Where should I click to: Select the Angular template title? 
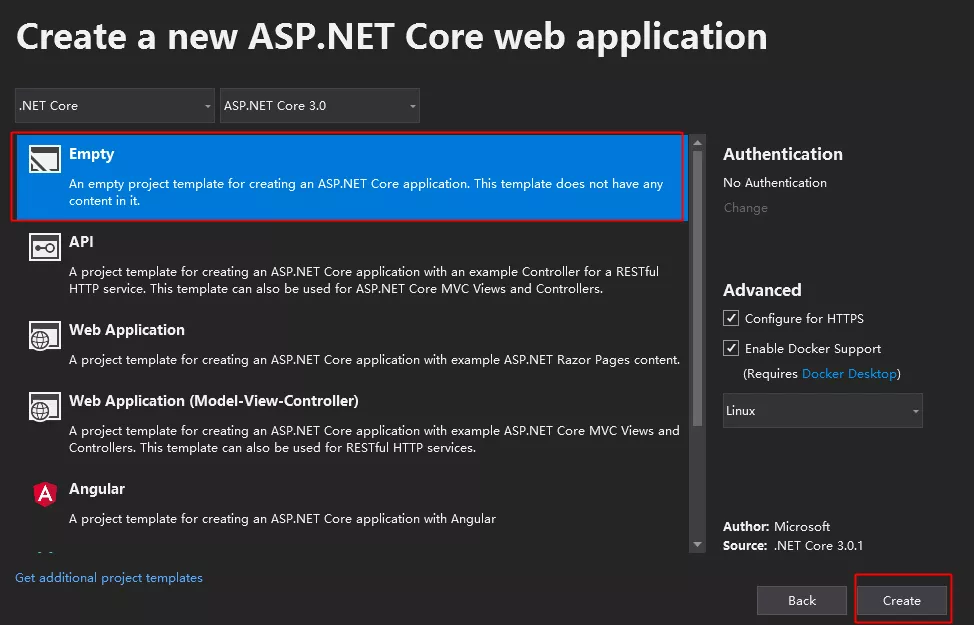[x=97, y=489]
